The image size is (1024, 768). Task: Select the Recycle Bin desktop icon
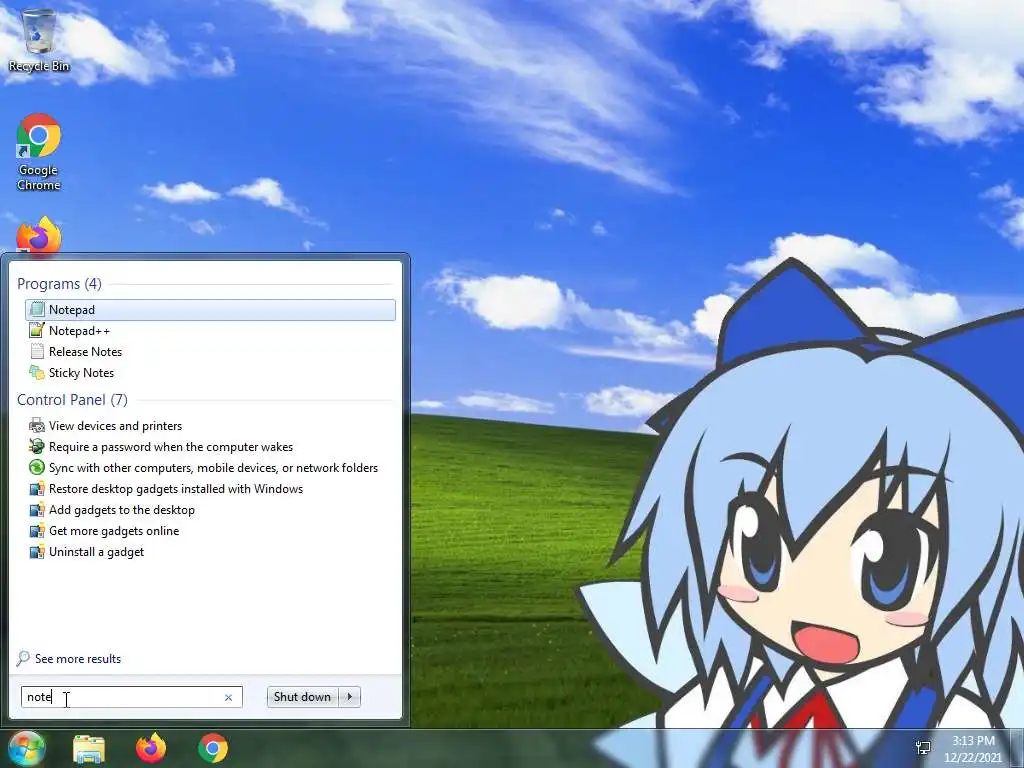39,39
